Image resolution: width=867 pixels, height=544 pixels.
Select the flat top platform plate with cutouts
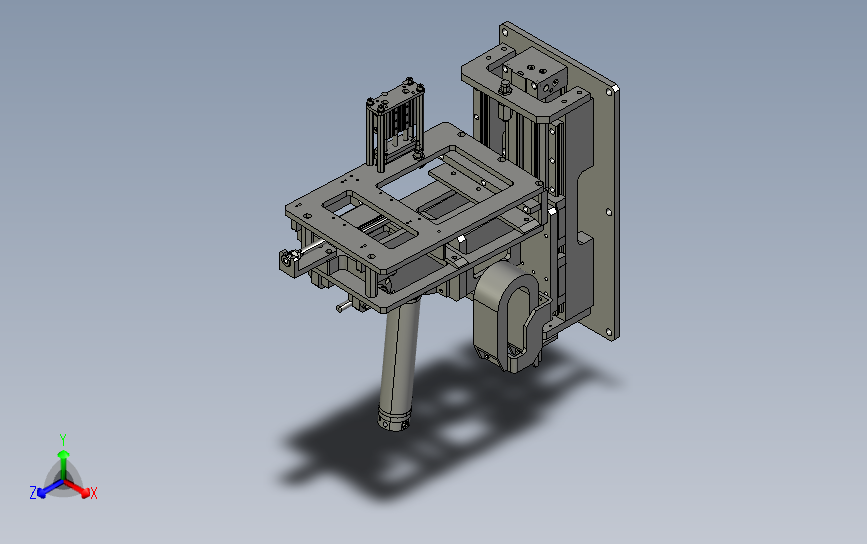[414, 198]
